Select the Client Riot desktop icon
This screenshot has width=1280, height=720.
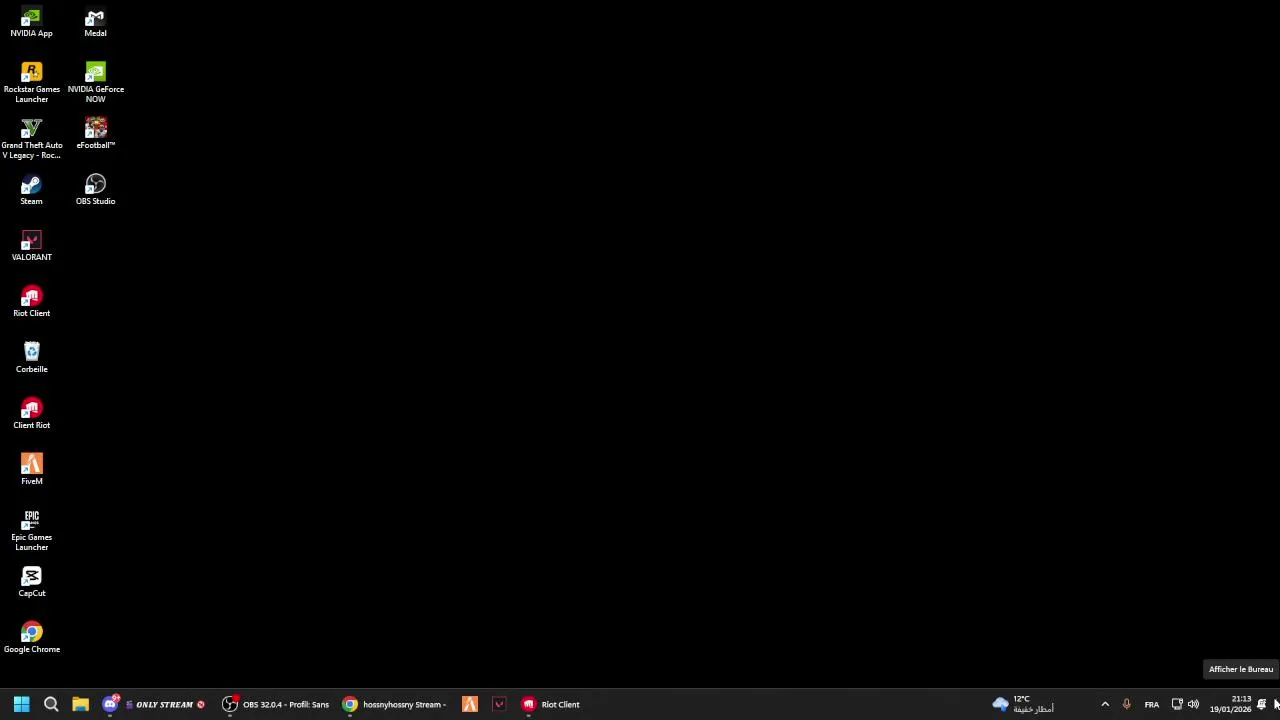tap(31, 414)
